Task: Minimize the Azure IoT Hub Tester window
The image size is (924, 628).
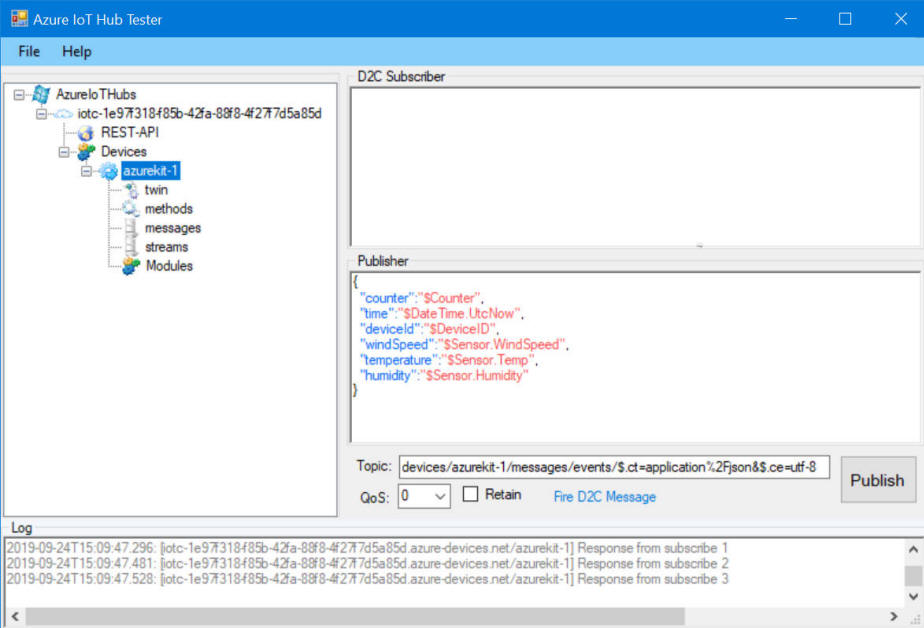Action: (x=791, y=19)
